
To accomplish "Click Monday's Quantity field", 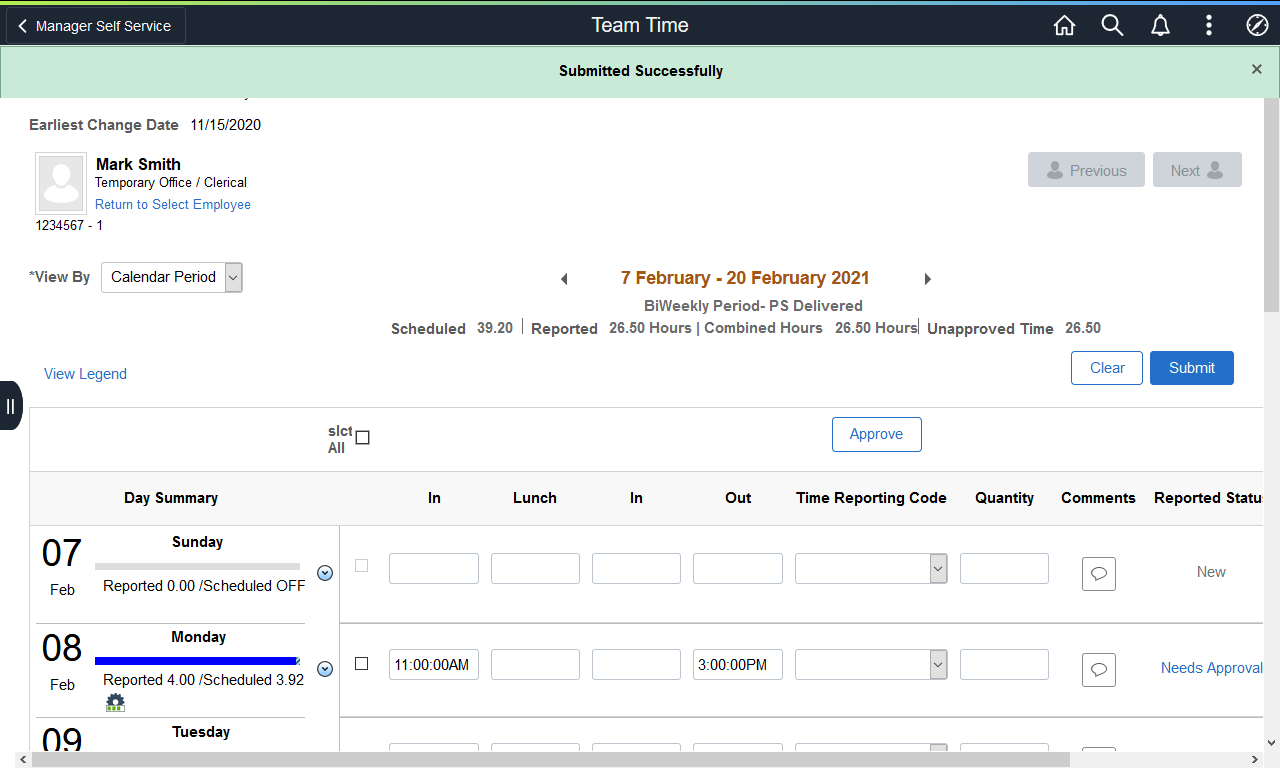I will click(1004, 664).
